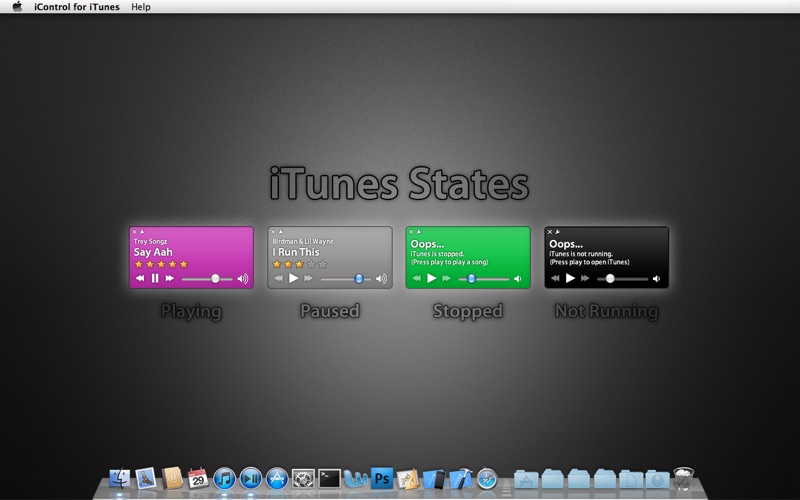Image resolution: width=800 pixels, height=500 pixels.
Task: Launch Xcode hammer icon in dock
Action: point(461,479)
